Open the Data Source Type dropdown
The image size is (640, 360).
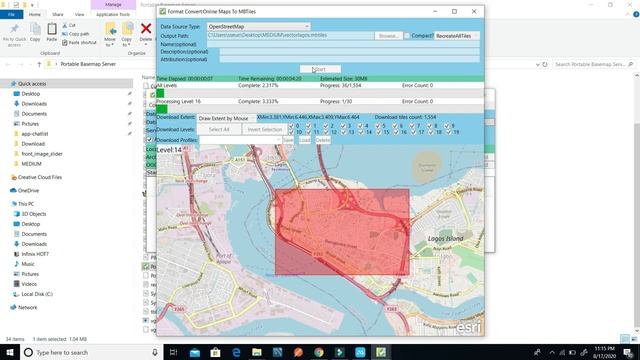[258, 27]
